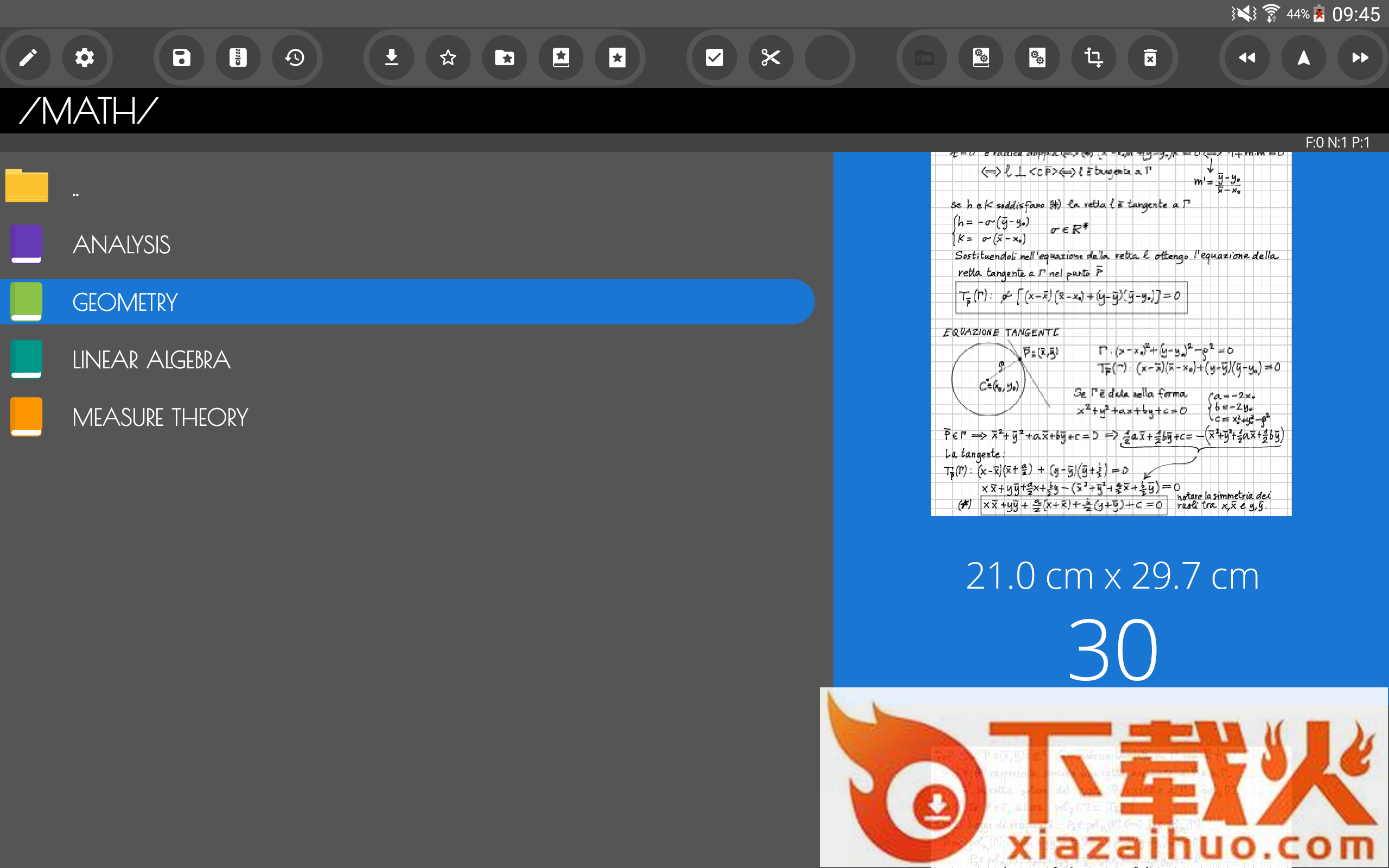Click the delete page trash icon
Viewport: 1389px width, 868px height.
(1150, 58)
